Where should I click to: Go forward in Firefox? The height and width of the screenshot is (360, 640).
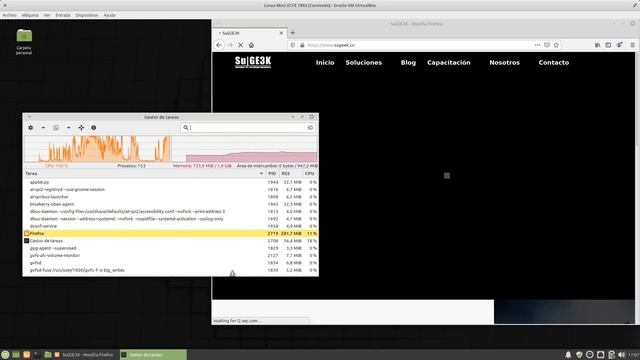(230, 45)
